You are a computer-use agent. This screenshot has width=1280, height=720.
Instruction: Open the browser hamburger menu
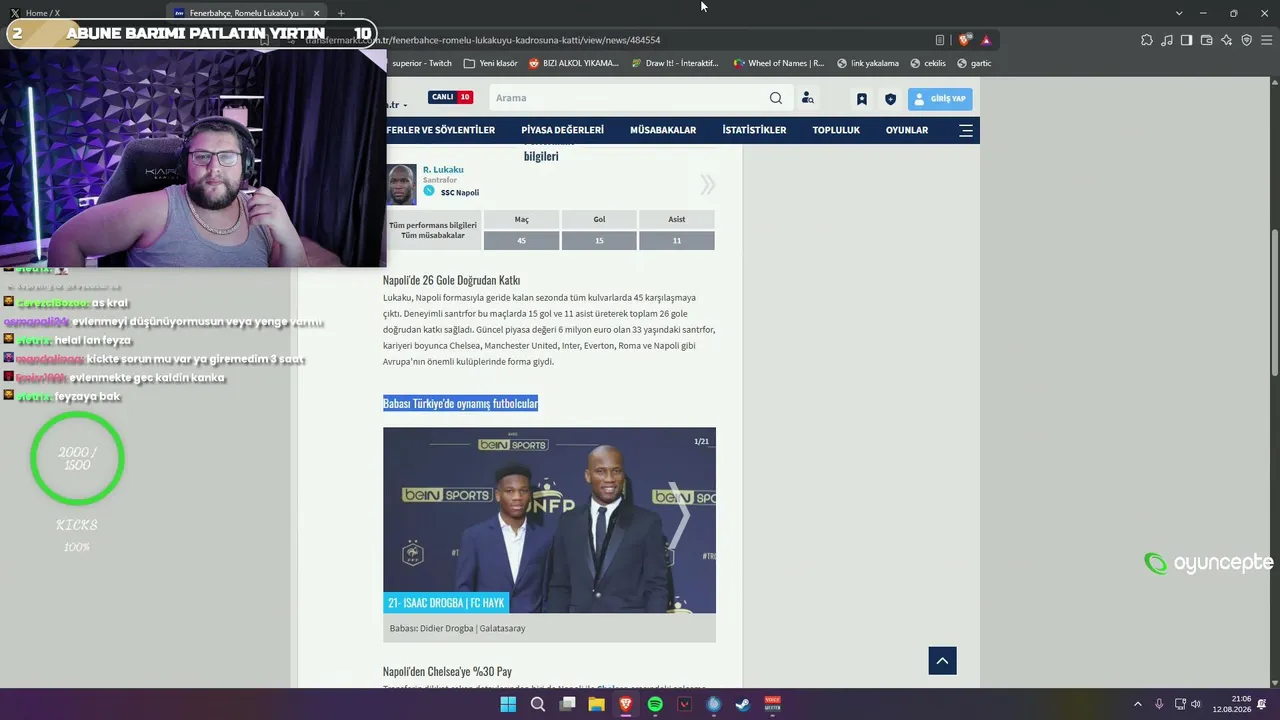[1266, 40]
